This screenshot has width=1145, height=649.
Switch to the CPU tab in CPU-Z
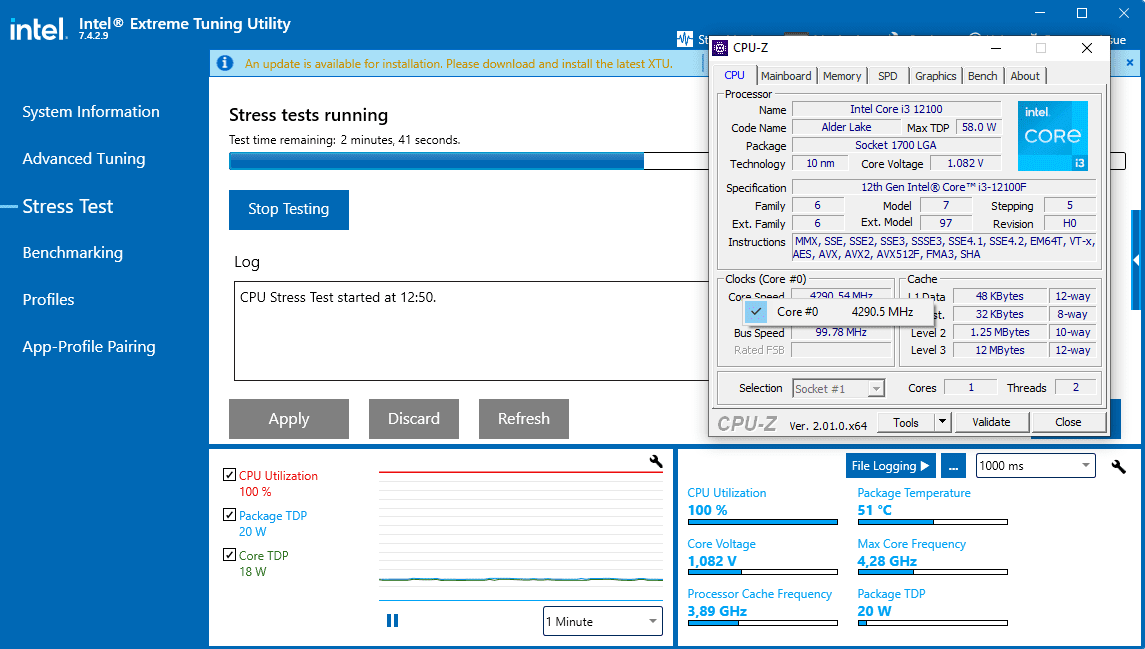coord(734,75)
